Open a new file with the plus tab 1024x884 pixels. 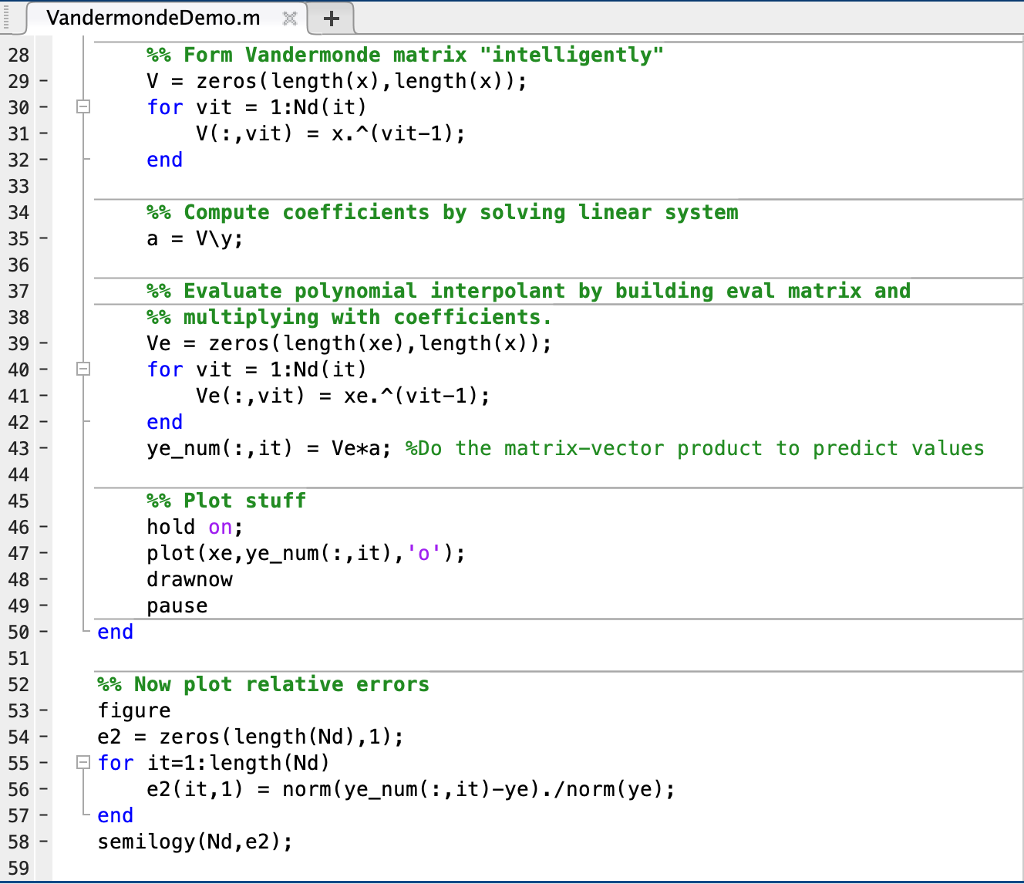tap(330, 17)
